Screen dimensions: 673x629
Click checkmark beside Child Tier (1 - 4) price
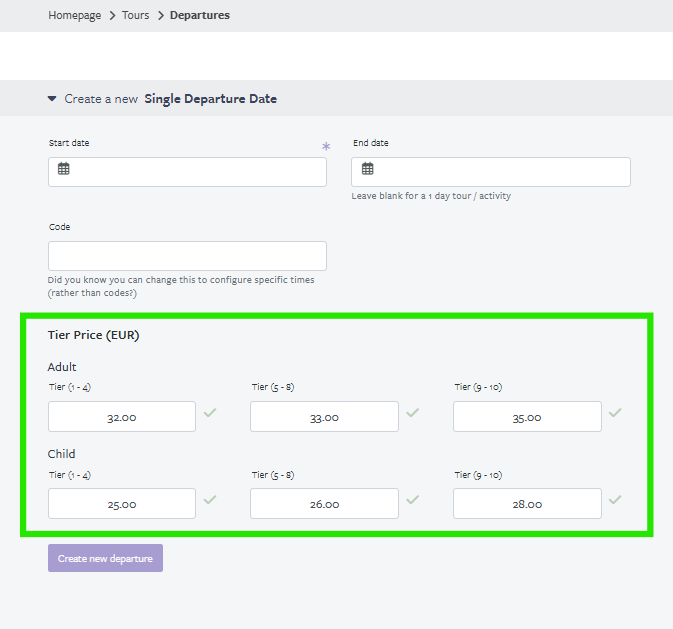point(210,500)
